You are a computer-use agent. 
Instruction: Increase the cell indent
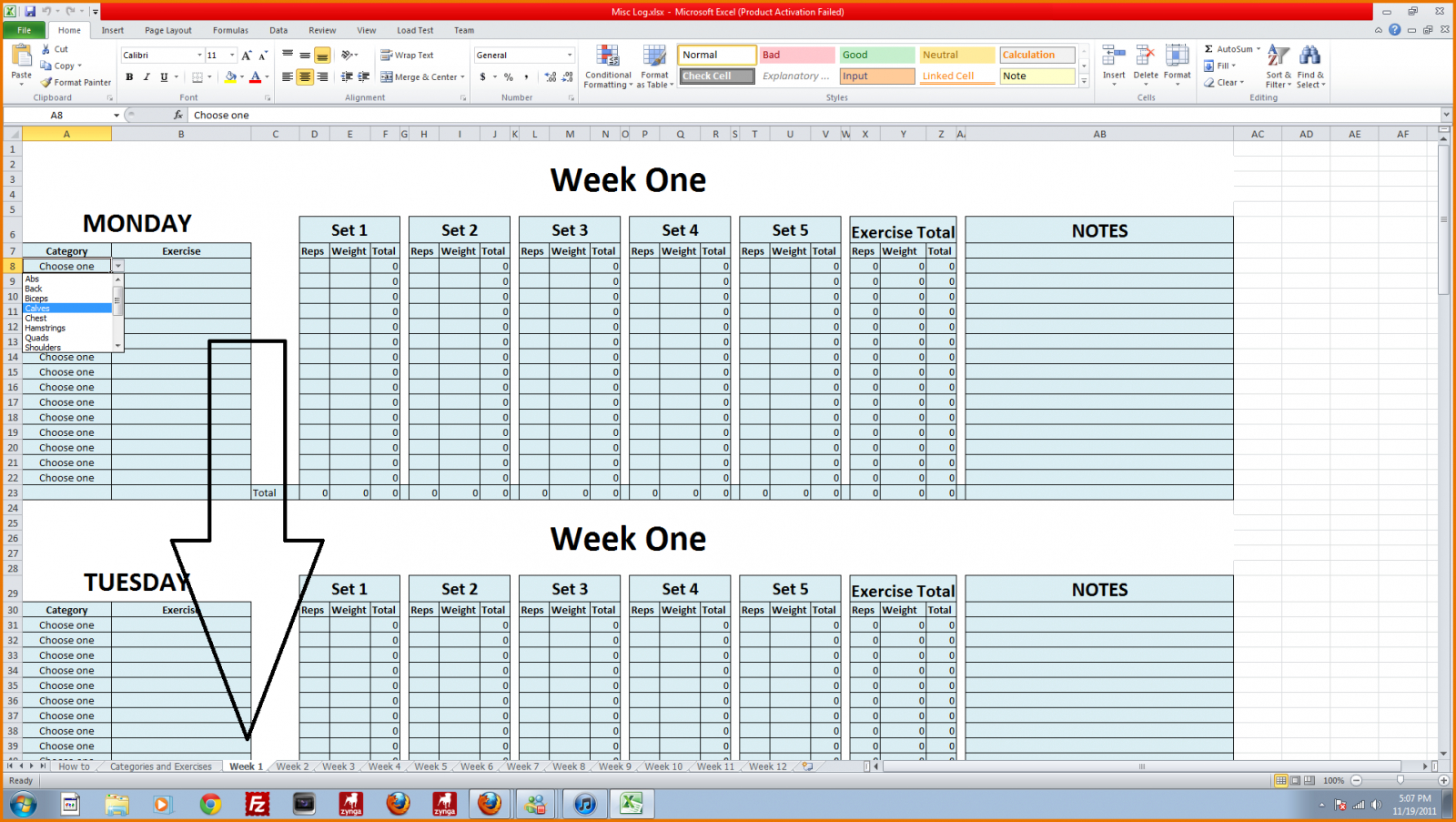click(x=364, y=77)
